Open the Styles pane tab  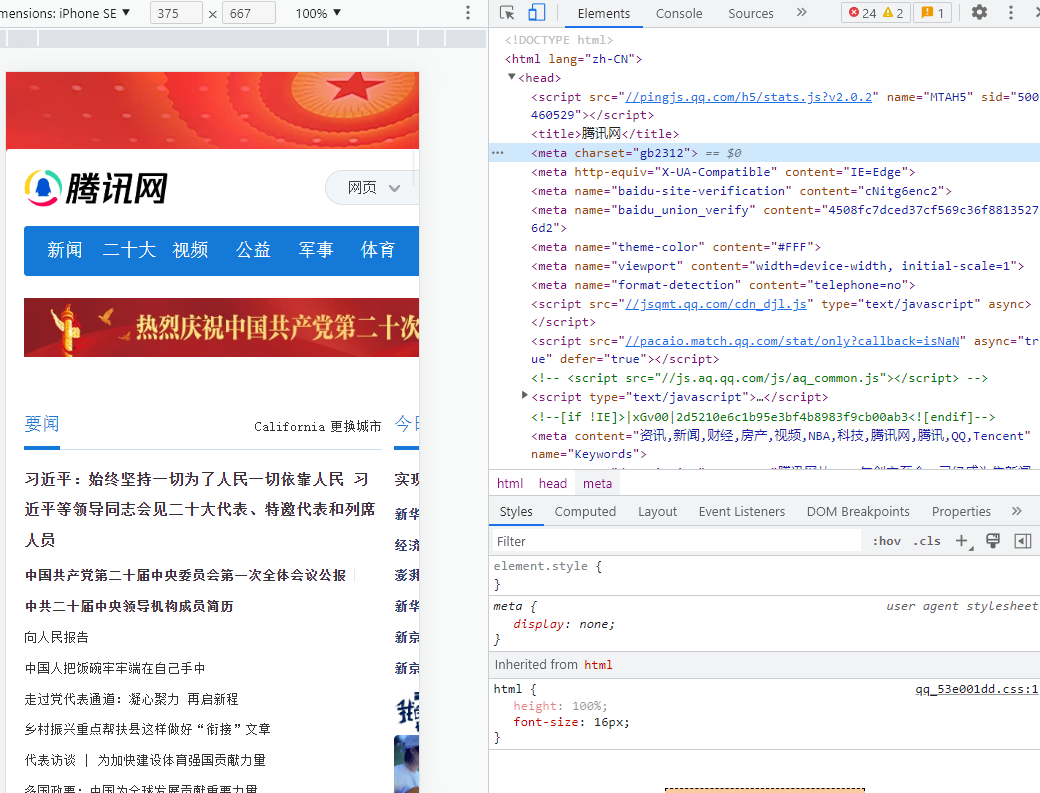point(516,511)
